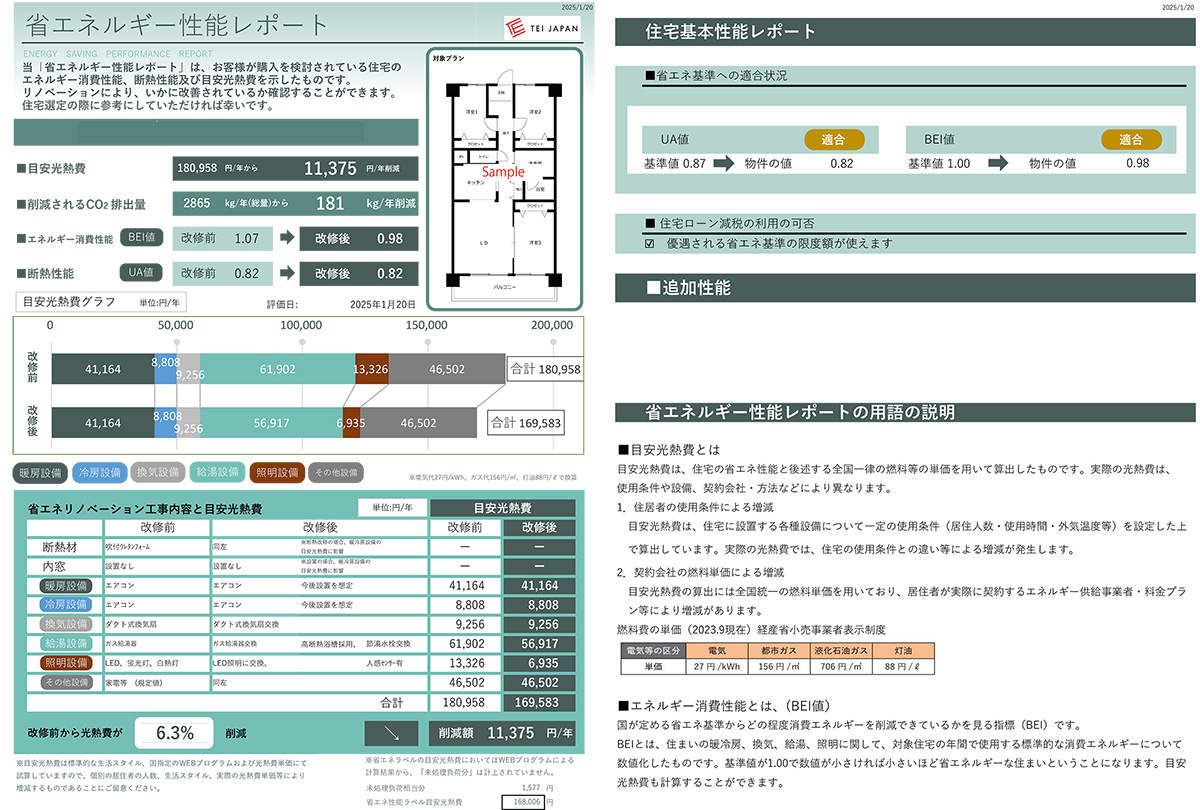Click the 目安光熱費グラフ title box
The width and height of the screenshot is (1200, 810).
[x=103, y=302]
